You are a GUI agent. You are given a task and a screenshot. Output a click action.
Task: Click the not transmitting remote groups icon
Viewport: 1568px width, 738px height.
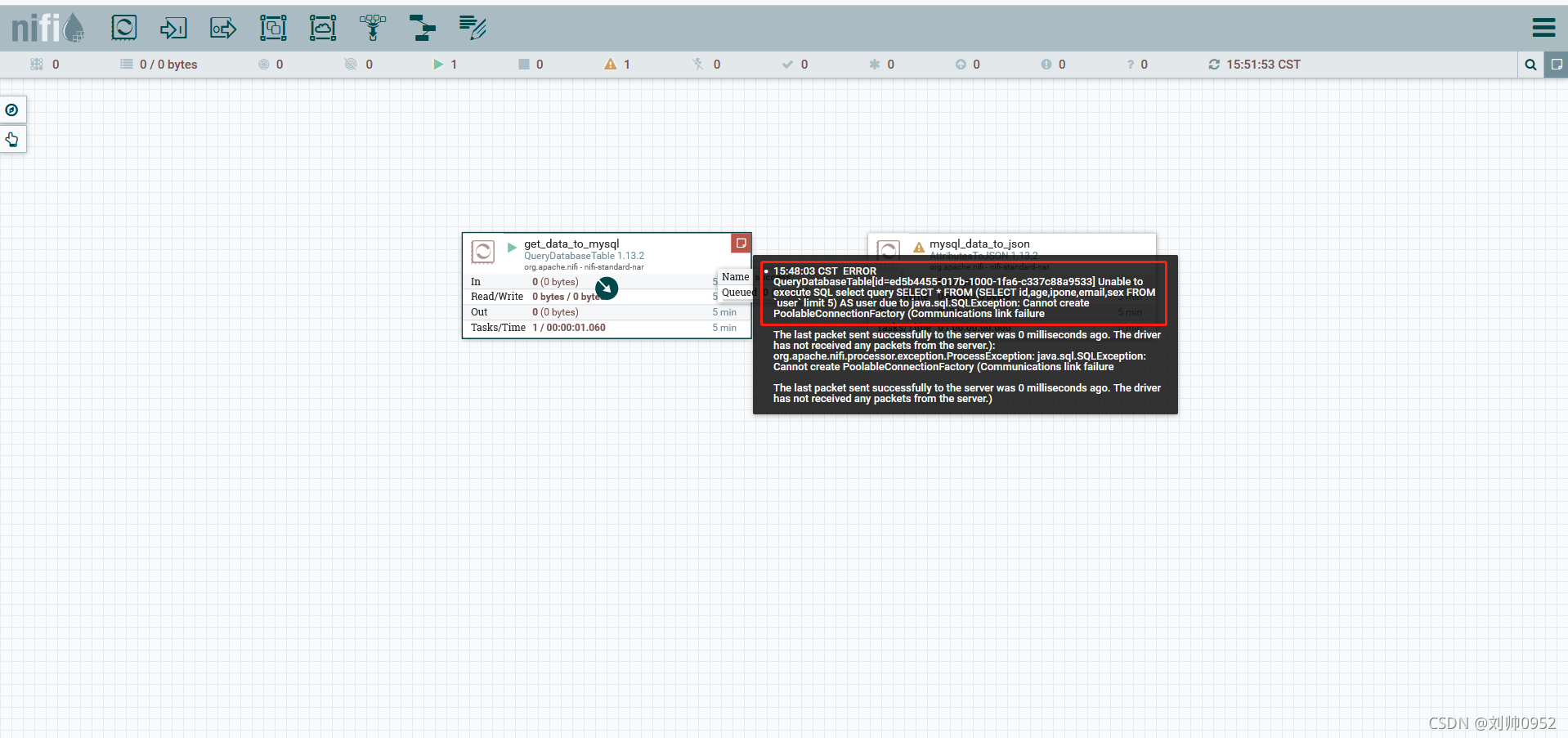click(351, 65)
